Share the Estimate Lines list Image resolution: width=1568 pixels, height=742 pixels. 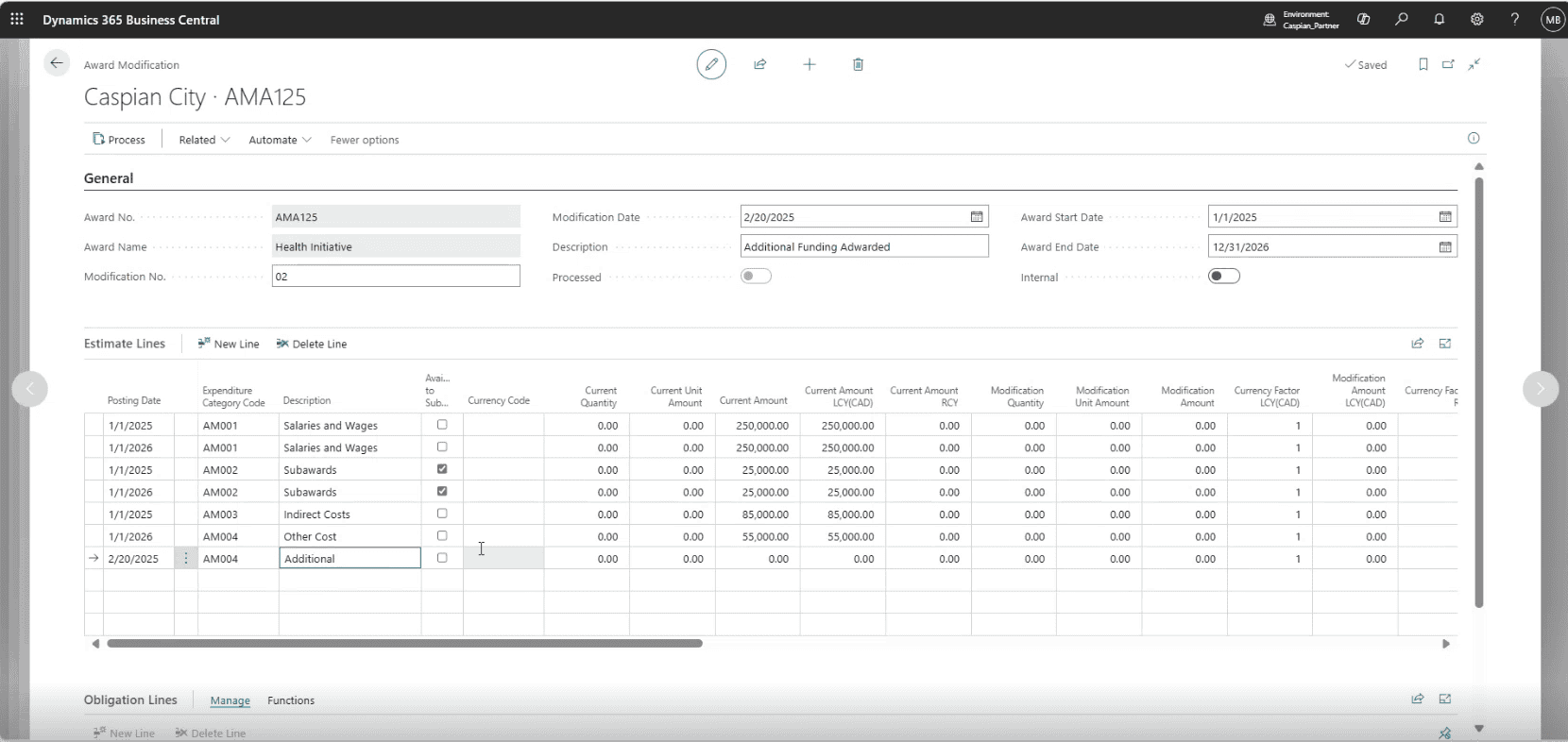coord(1418,344)
